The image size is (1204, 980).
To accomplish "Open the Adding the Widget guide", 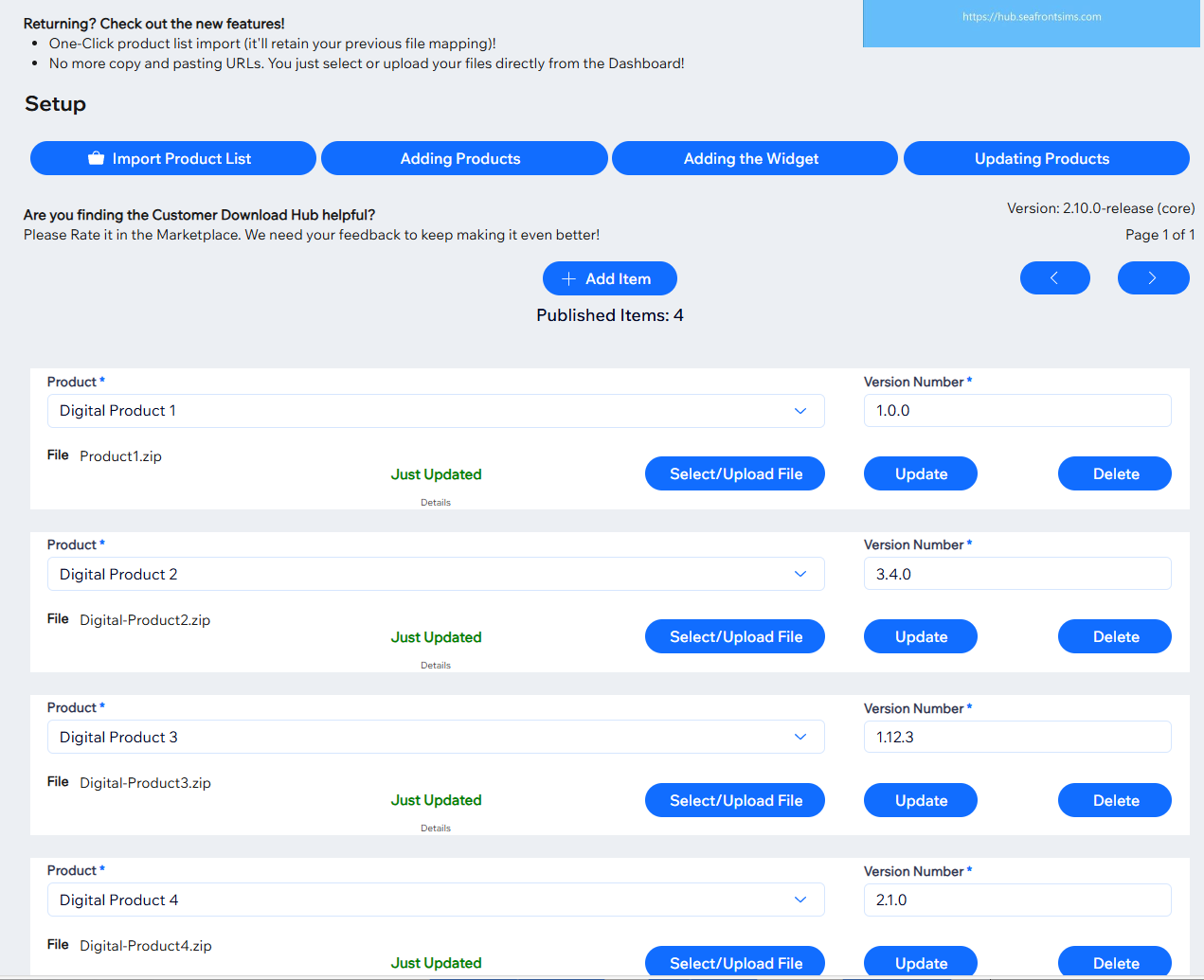I will point(754,158).
